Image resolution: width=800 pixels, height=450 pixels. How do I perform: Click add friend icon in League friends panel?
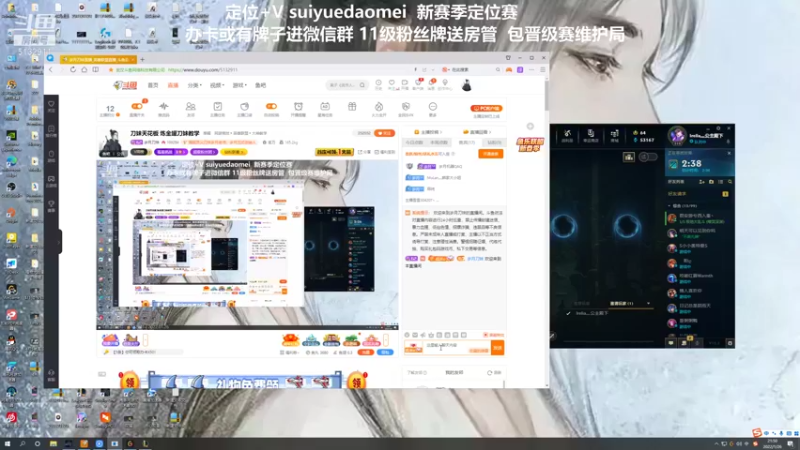click(x=702, y=182)
